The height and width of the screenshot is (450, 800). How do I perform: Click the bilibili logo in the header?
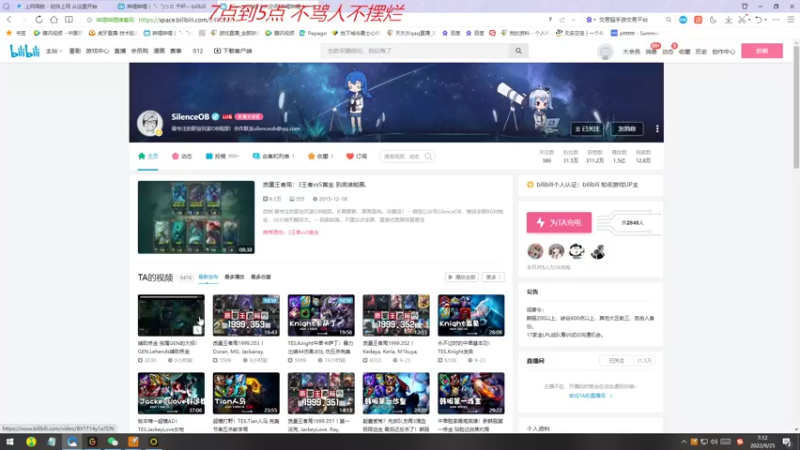[24, 51]
